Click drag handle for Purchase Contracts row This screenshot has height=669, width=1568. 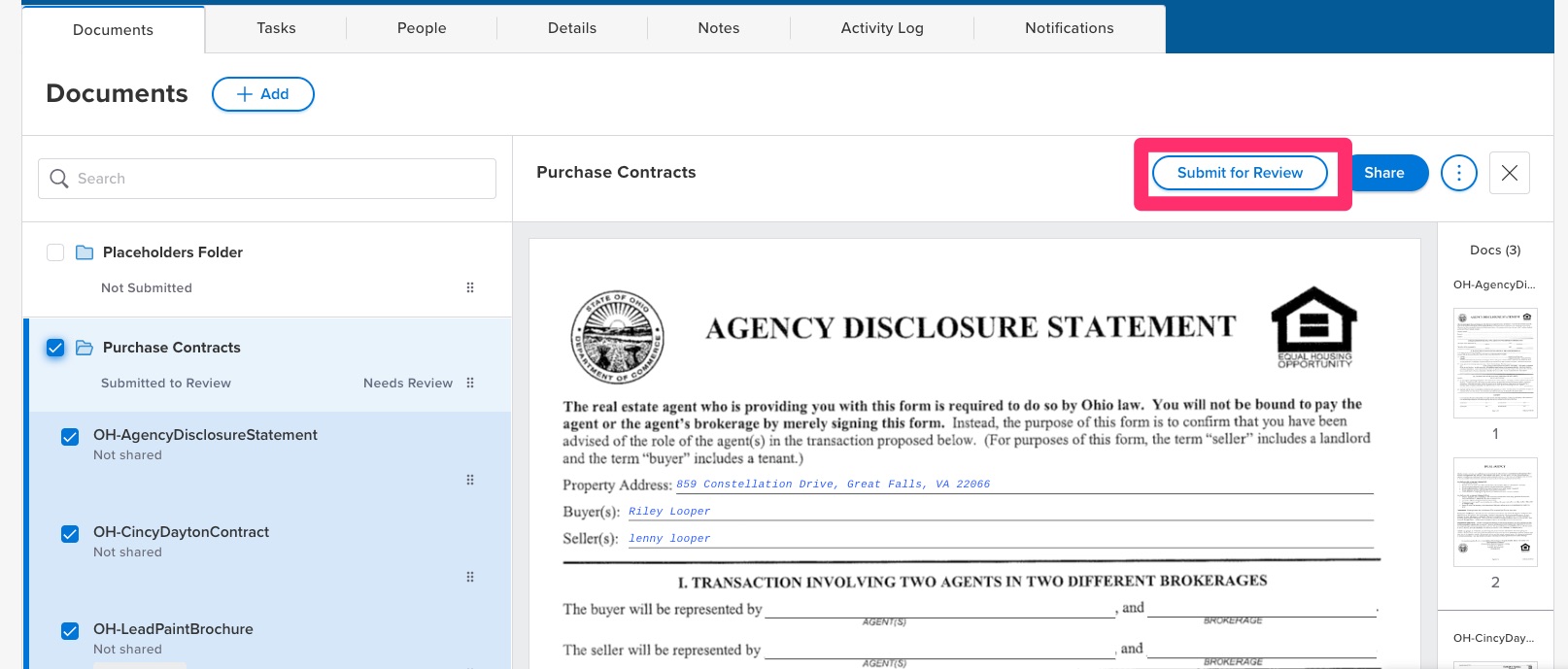[x=470, y=383]
